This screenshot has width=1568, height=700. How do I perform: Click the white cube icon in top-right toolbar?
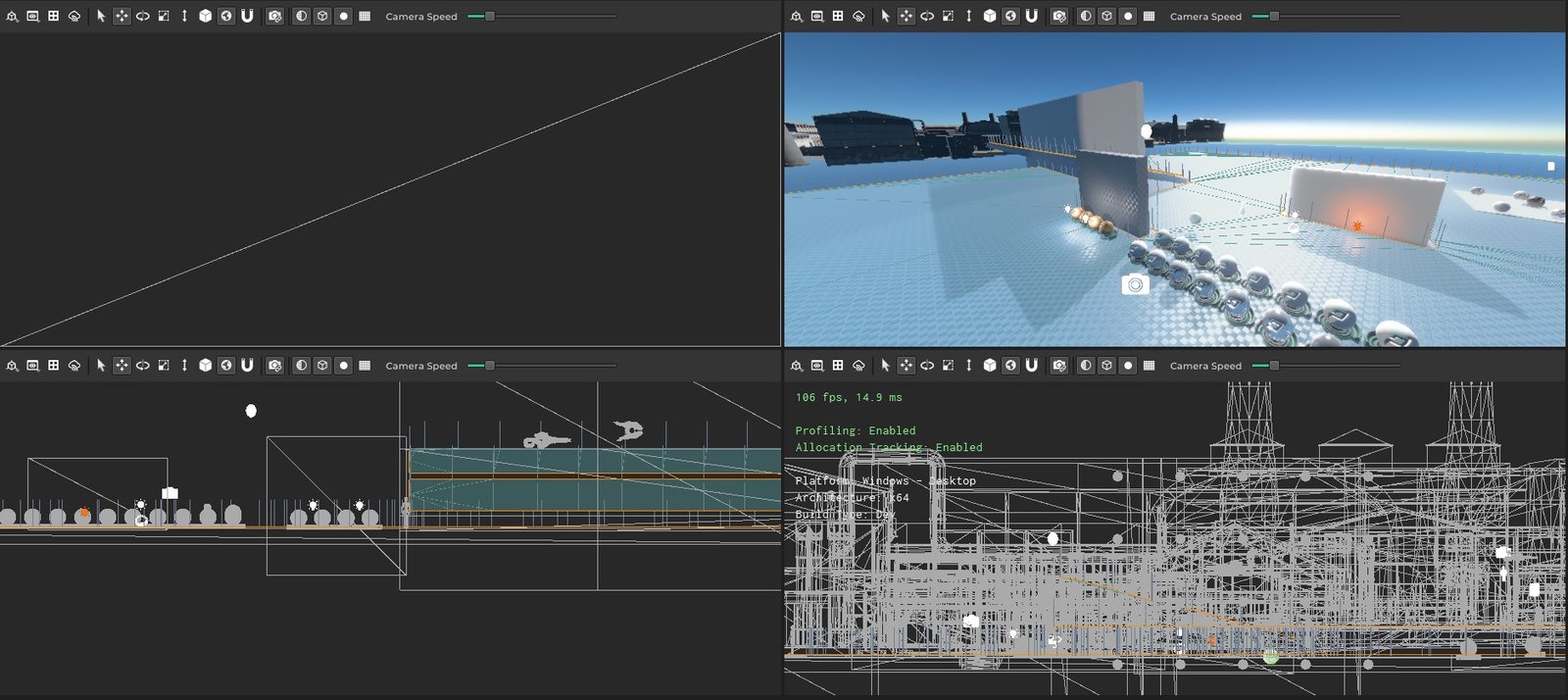coord(990,16)
